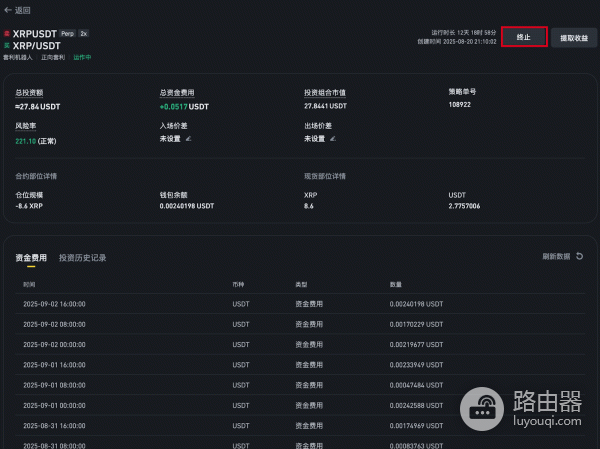The height and width of the screenshot is (449, 600).
Task: Click the 投资组合市值 label
Action: pyautogui.click(x=325, y=93)
